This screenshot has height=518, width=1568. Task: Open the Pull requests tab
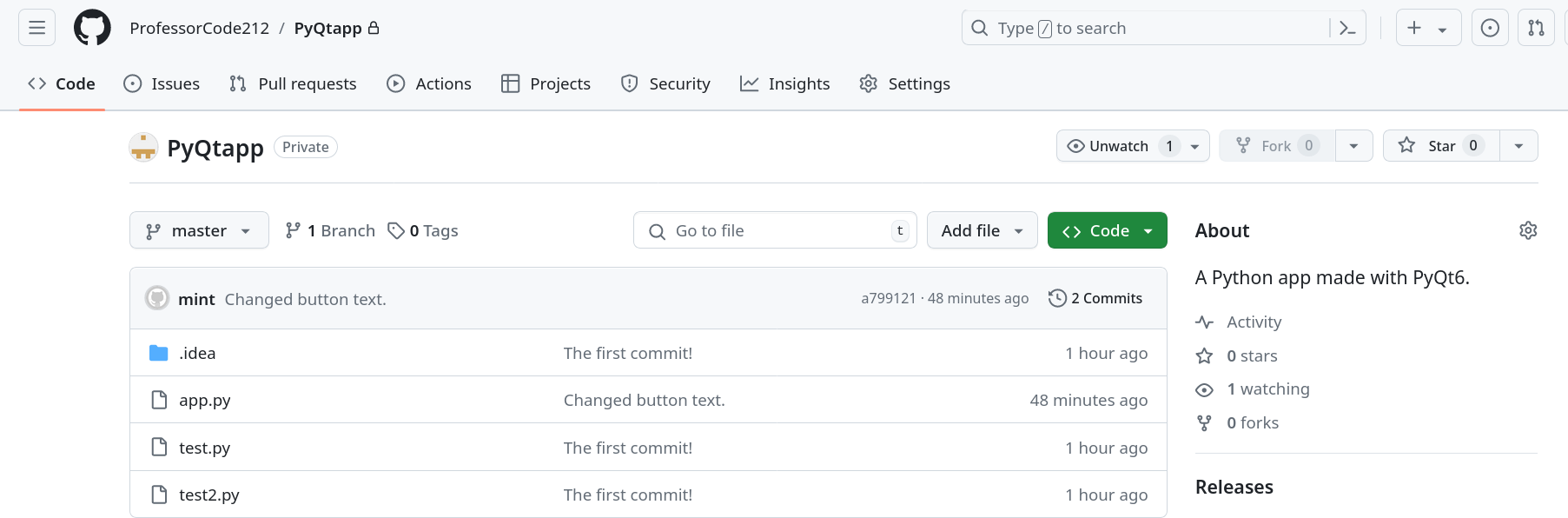(293, 83)
